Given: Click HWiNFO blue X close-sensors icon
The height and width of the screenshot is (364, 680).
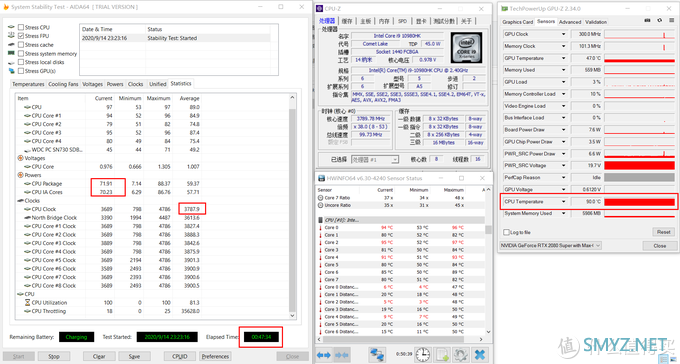Looking at the screenshot, I should [x=480, y=355].
